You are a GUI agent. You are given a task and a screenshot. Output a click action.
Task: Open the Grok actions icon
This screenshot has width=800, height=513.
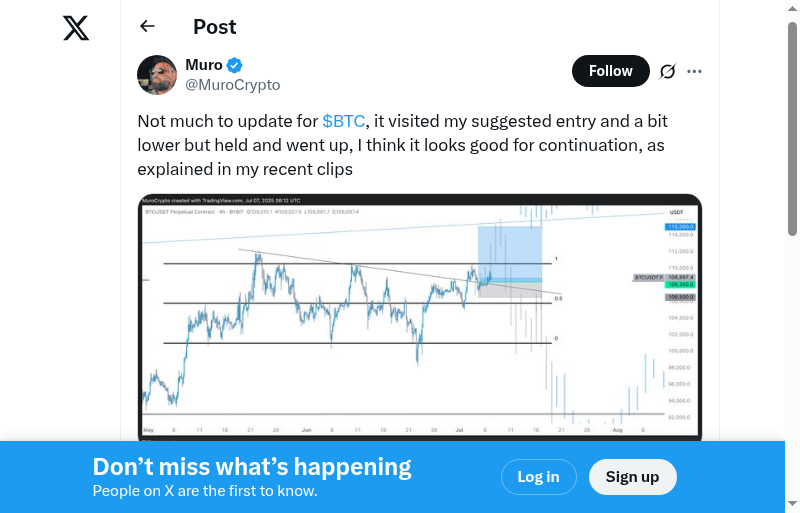668,71
